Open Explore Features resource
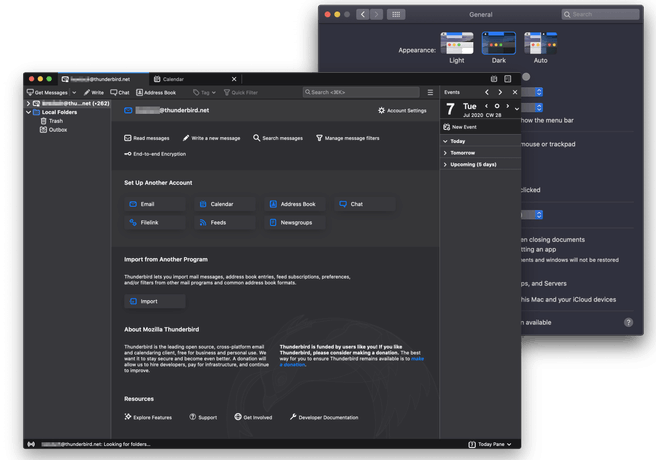Viewport: 656px width, 460px height. point(148,417)
